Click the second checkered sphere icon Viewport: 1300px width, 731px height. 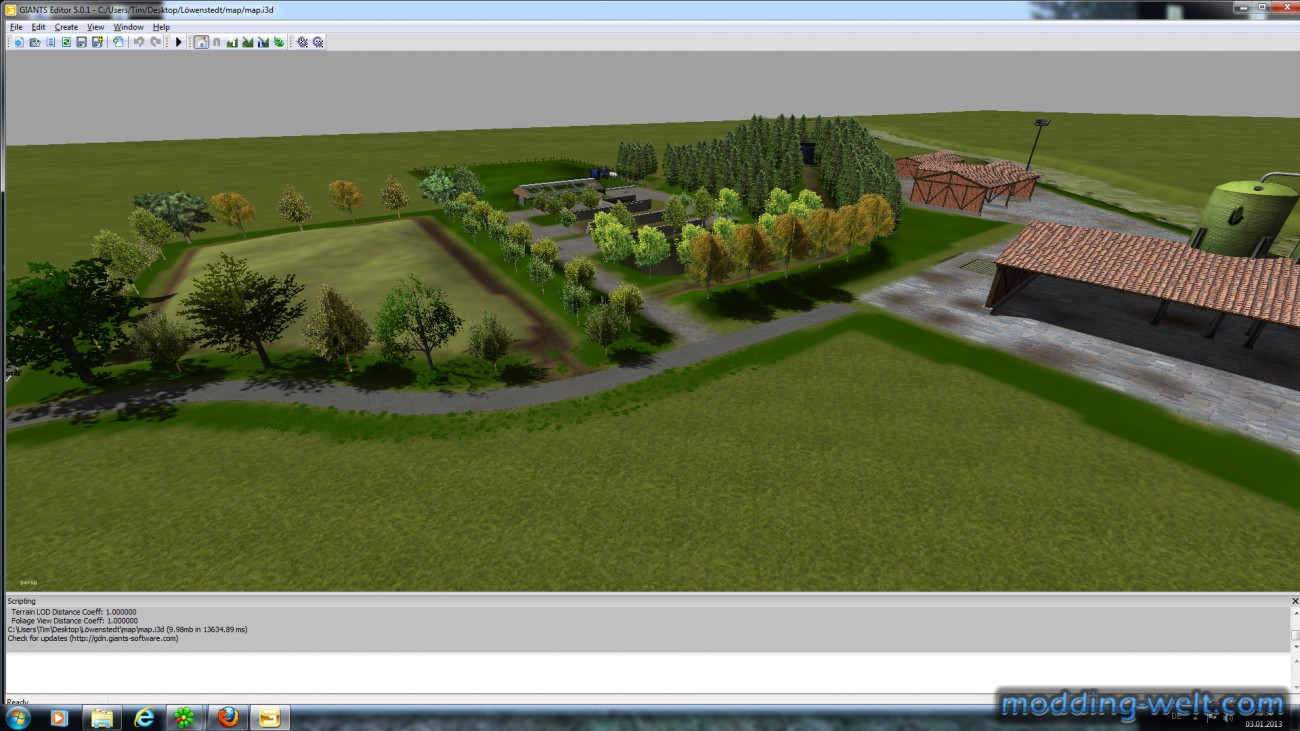[x=318, y=42]
